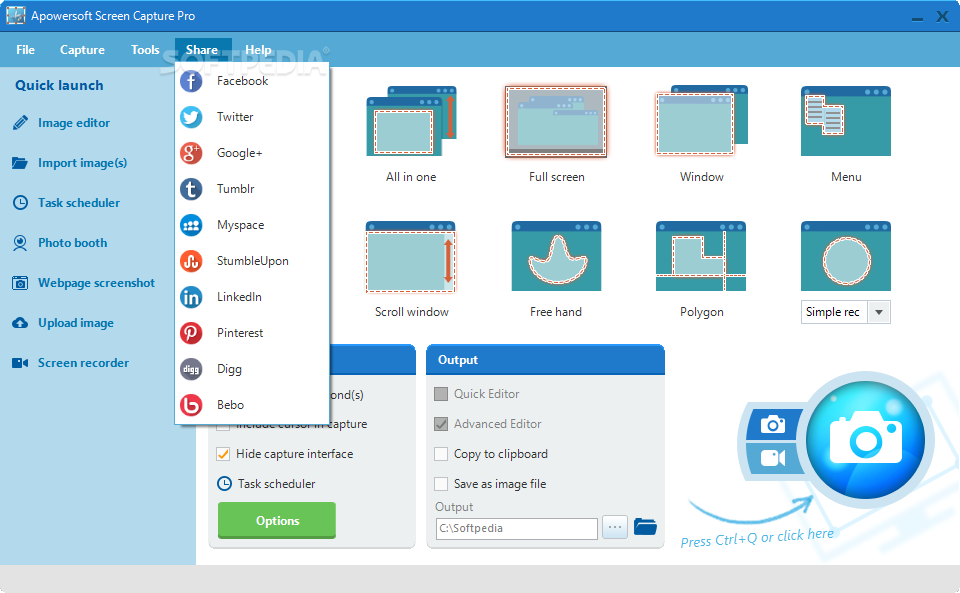This screenshot has width=960, height=593.
Task: Toggle the Quick Editor checkbox
Action: (441, 394)
